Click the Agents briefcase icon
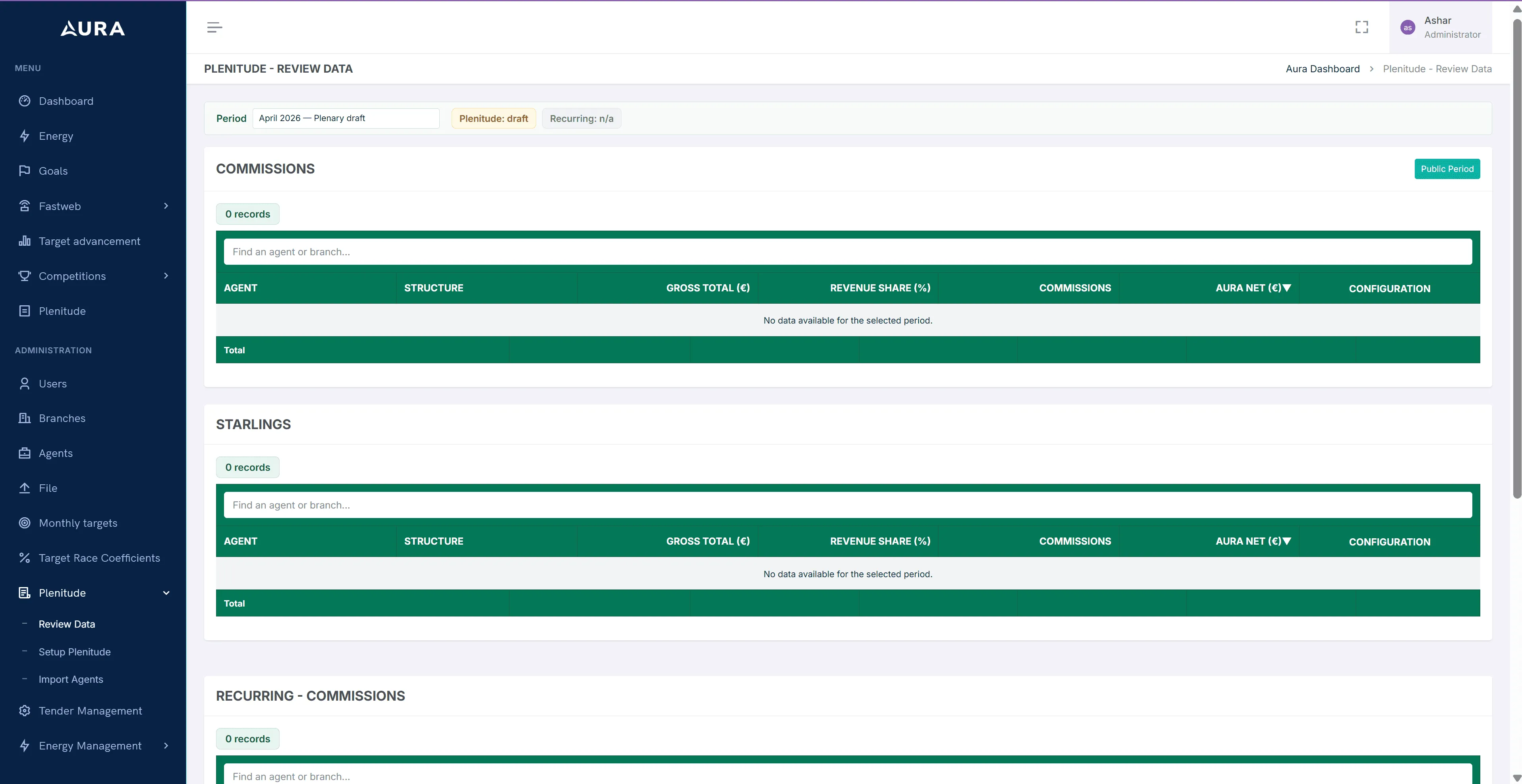This screenshot has width=1522, height=784. pos(24,453)
